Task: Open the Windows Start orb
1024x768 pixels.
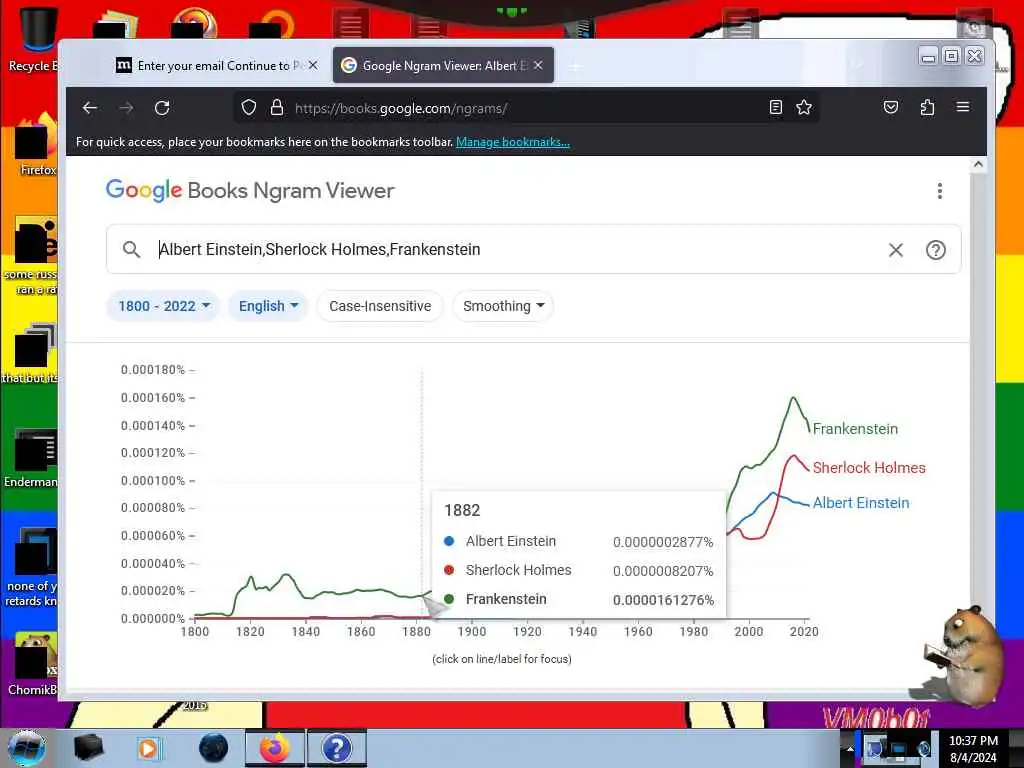Action: point(27,748)
